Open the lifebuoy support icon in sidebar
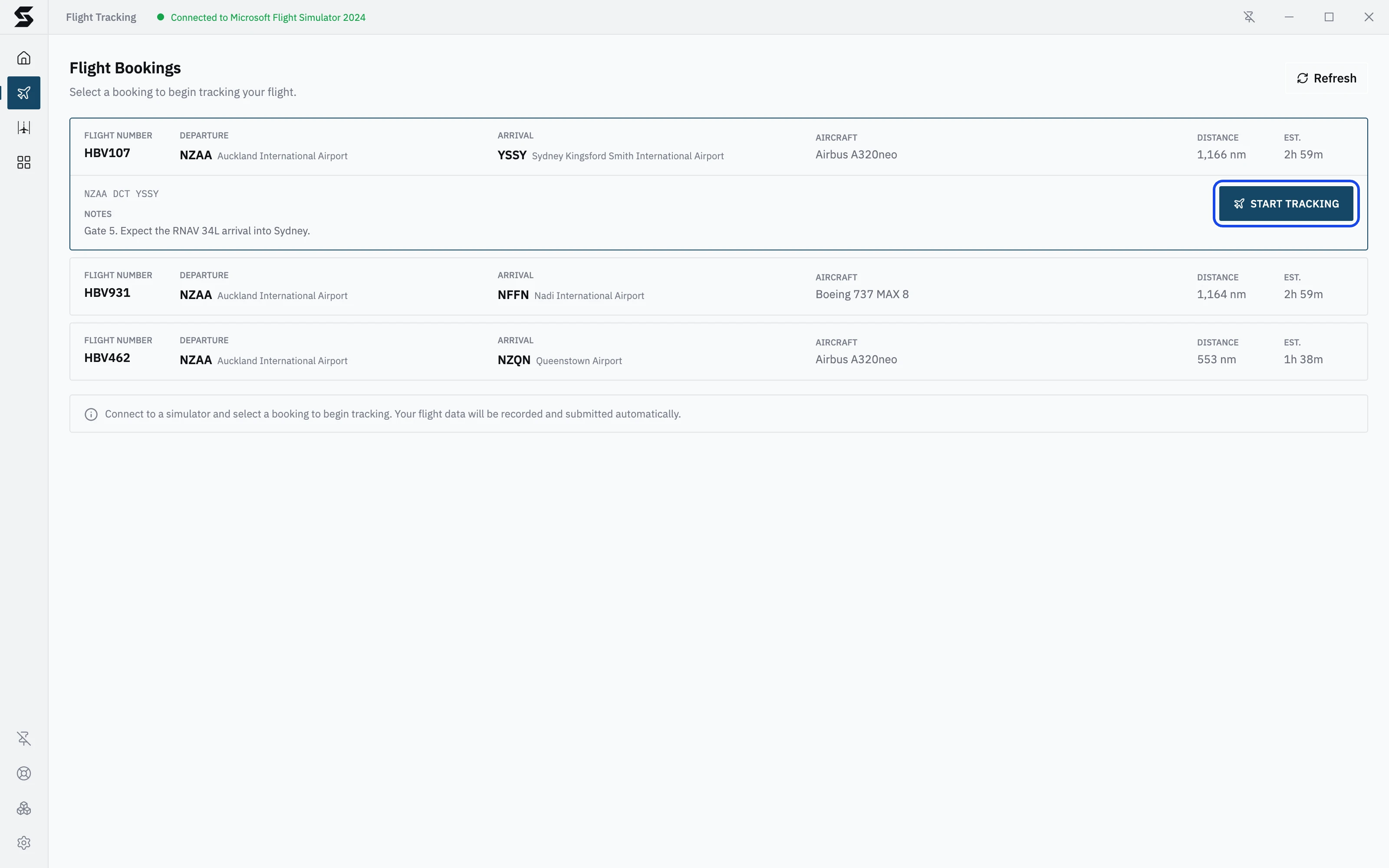Image resolution: width=1389 pixels, height=868 pixels. tap(23, 773)
